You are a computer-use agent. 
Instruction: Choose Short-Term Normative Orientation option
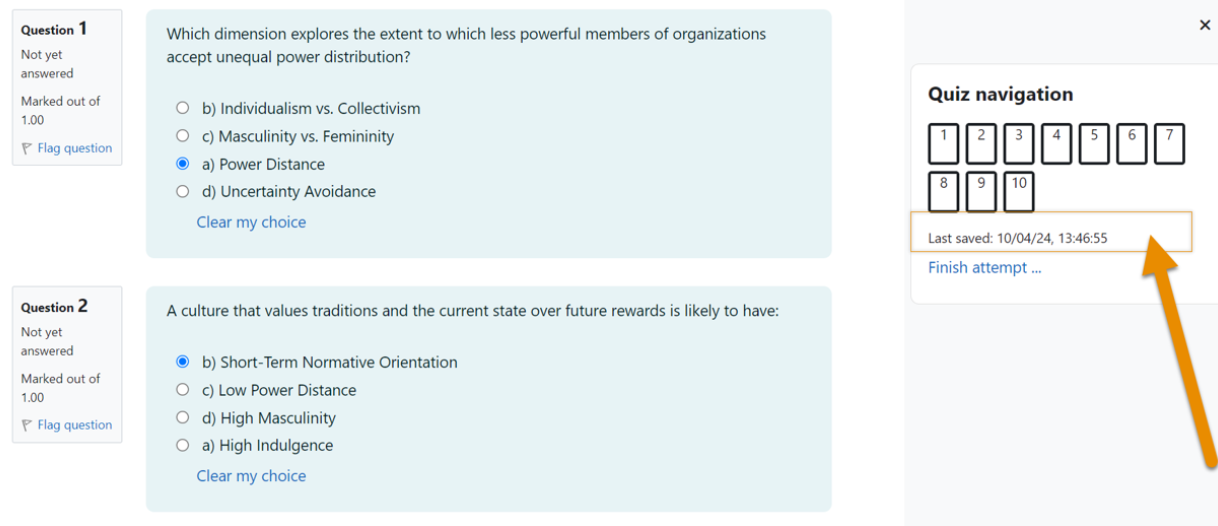[x=182, y=362]
